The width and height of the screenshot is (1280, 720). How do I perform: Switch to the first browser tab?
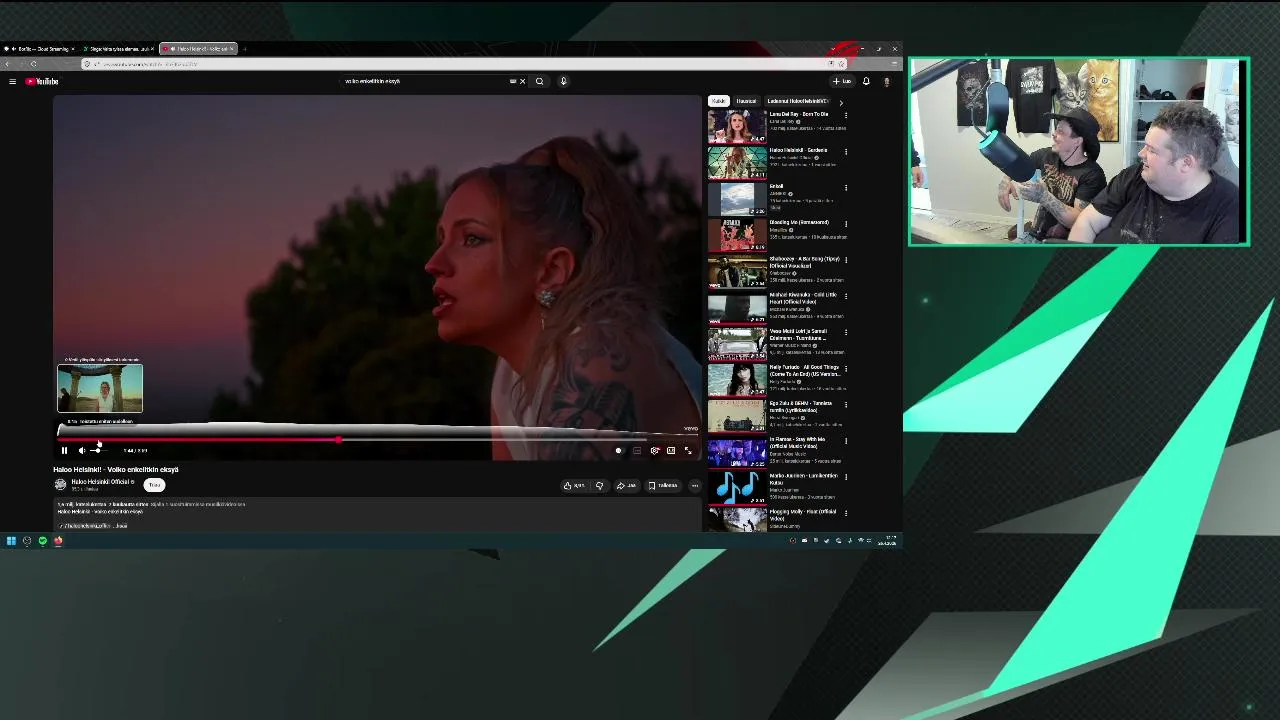[x=40, y=48]
